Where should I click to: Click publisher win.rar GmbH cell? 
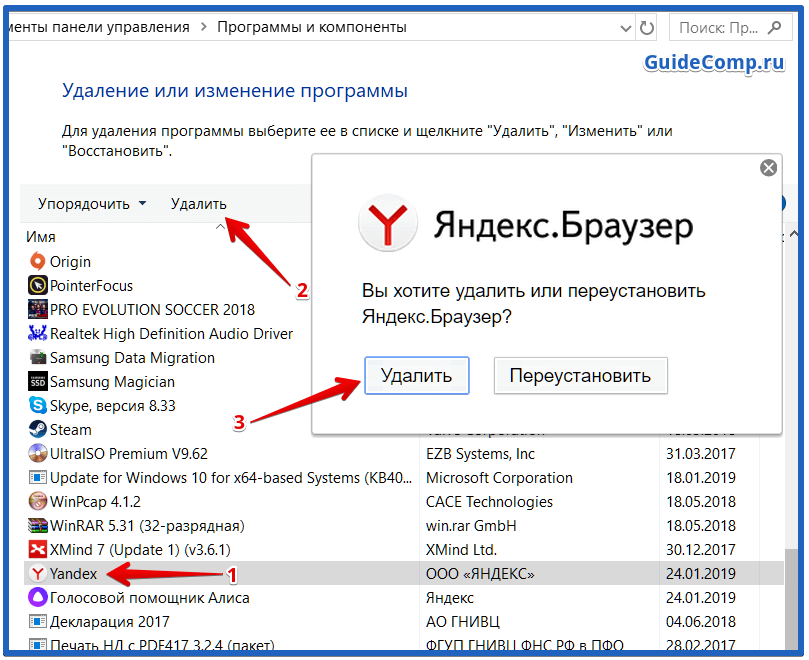point(471,525)
